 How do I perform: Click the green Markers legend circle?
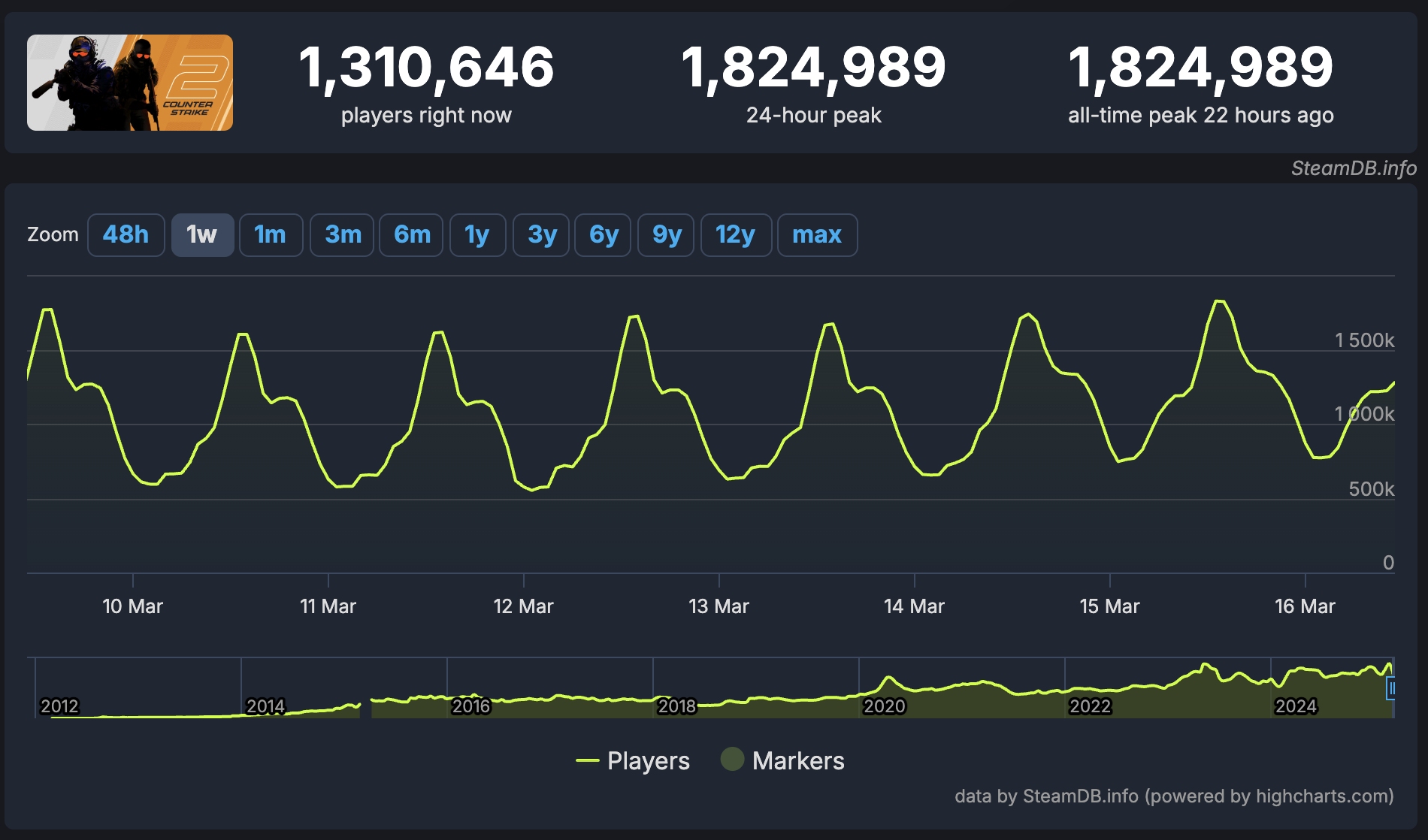point(732,760)
